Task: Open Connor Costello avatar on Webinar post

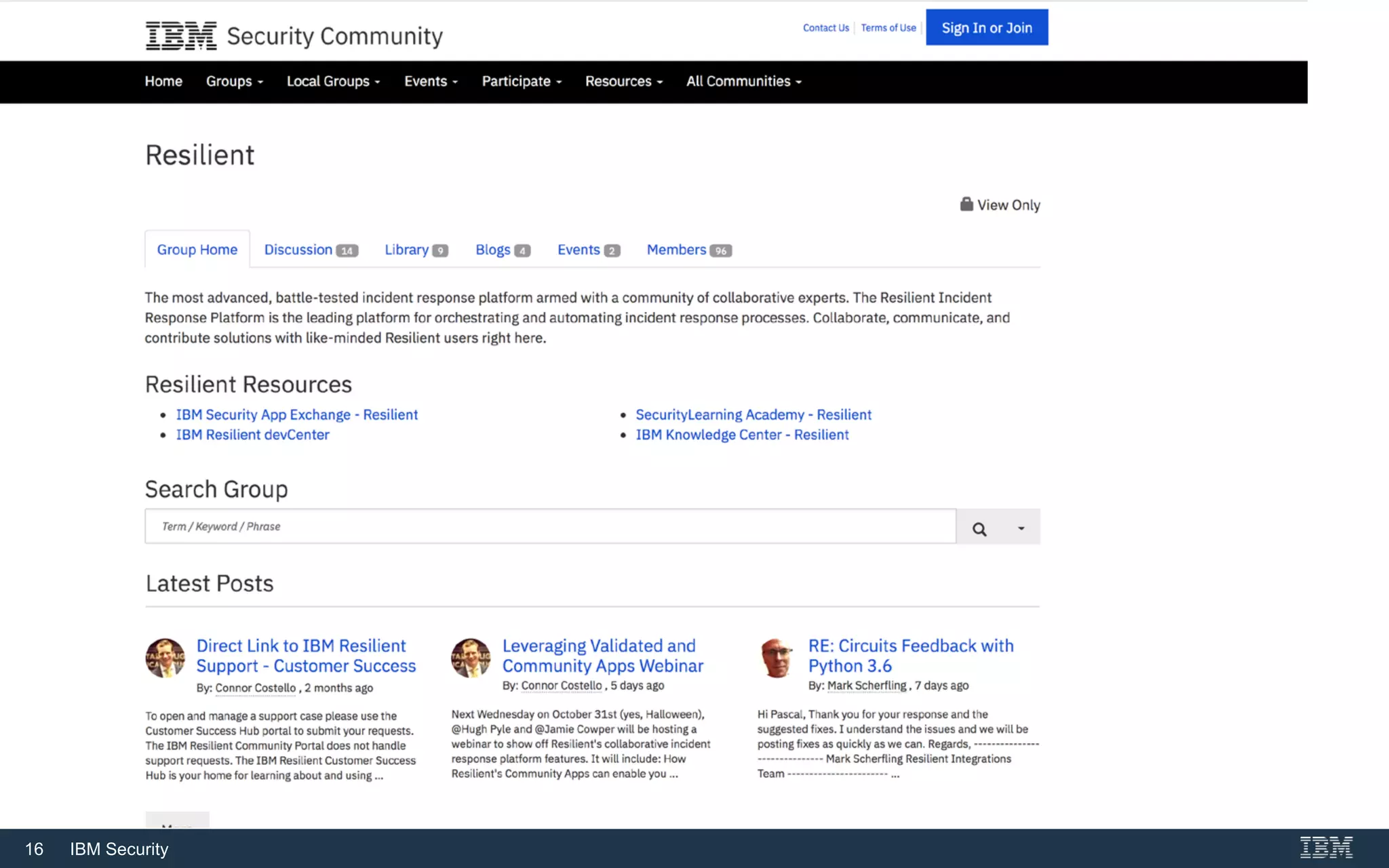Action: tap(471, 658)
